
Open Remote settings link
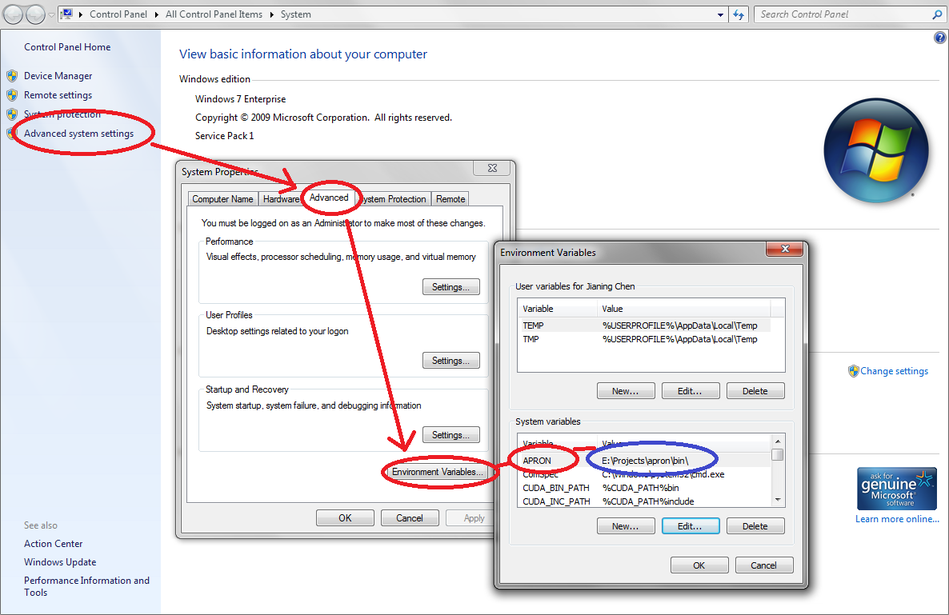coord(58,95)
